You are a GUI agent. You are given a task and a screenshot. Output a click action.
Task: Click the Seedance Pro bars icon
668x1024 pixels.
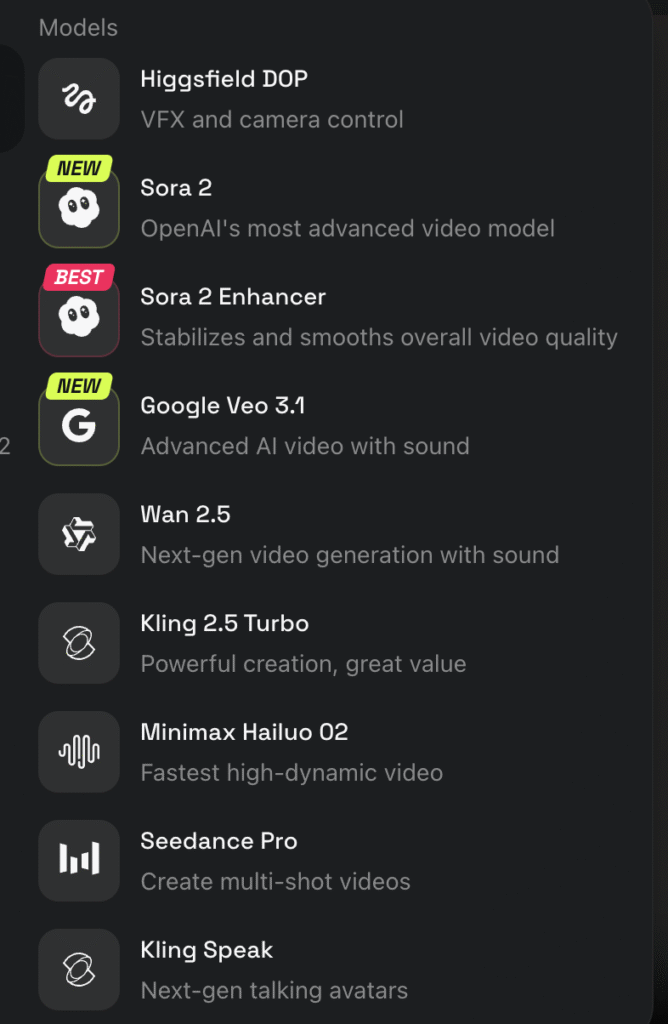click(78, 860)
